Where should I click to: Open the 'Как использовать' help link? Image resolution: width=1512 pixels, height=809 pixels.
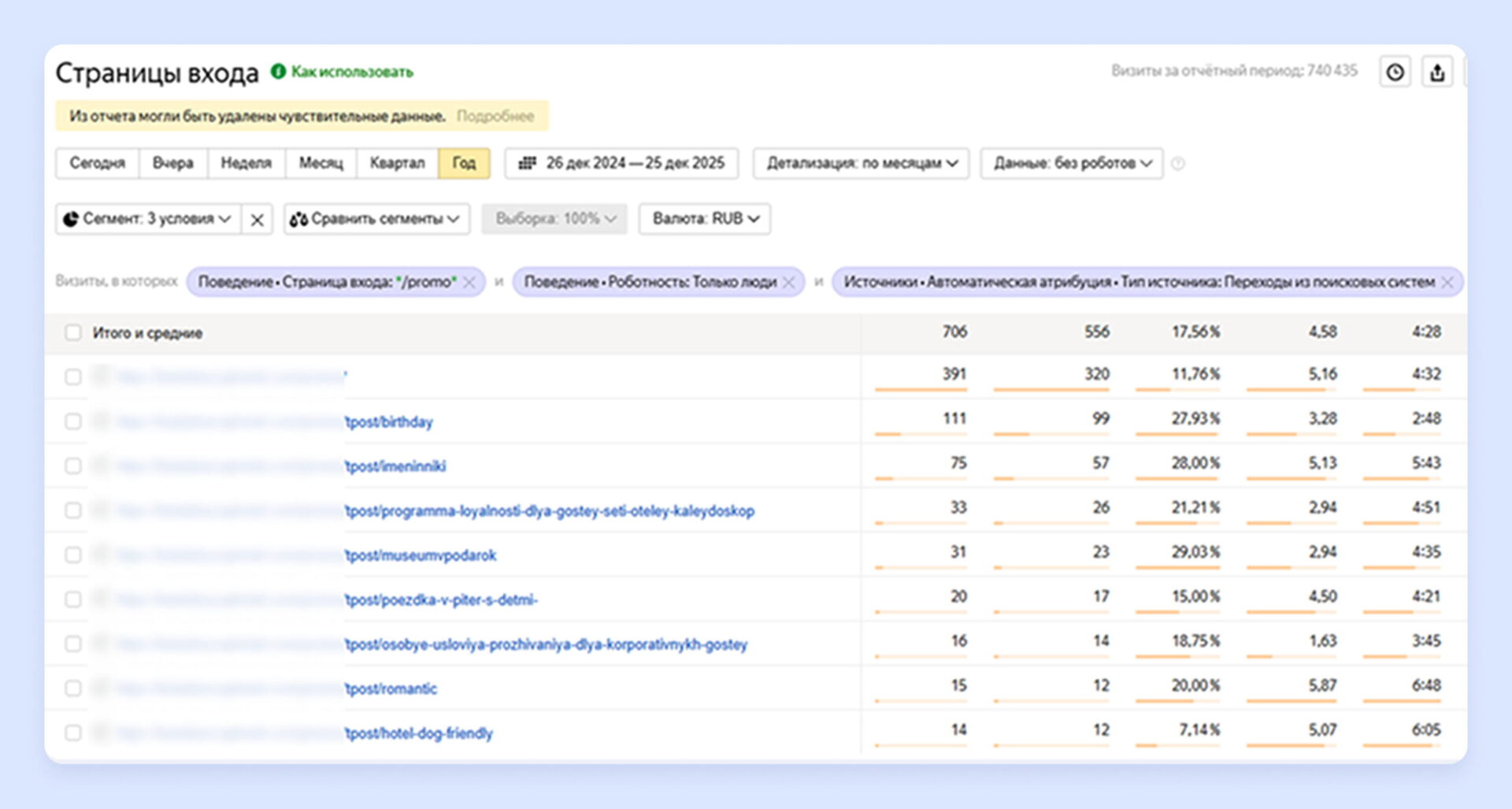tap(352, 72)
